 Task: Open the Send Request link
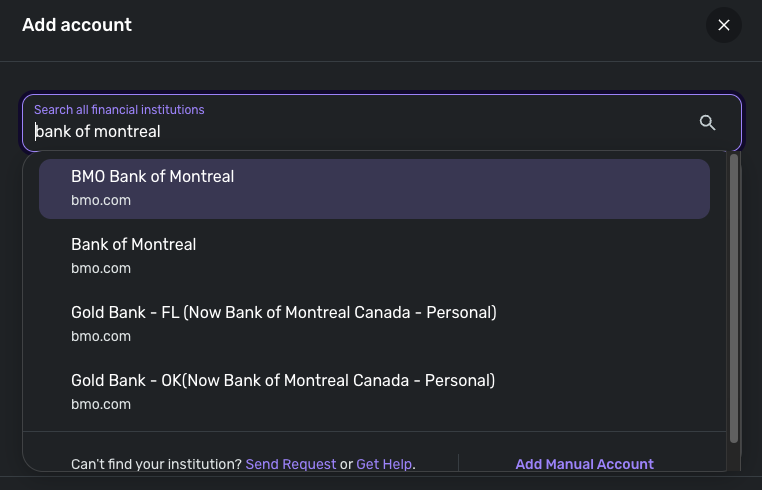[x=290, y=464]
